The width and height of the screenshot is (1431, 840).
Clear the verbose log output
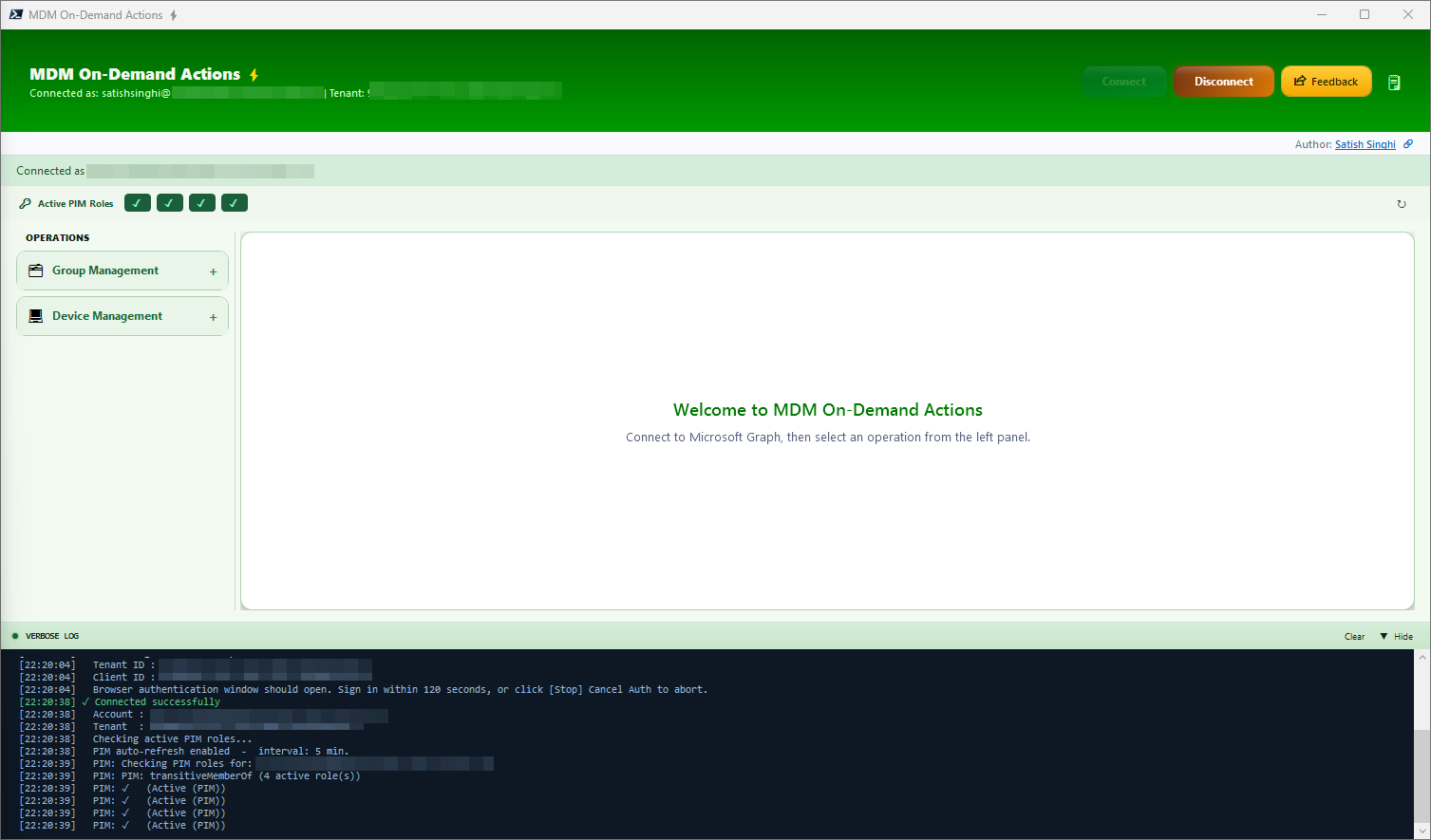pyautogui.click(x=1354, y=636)
